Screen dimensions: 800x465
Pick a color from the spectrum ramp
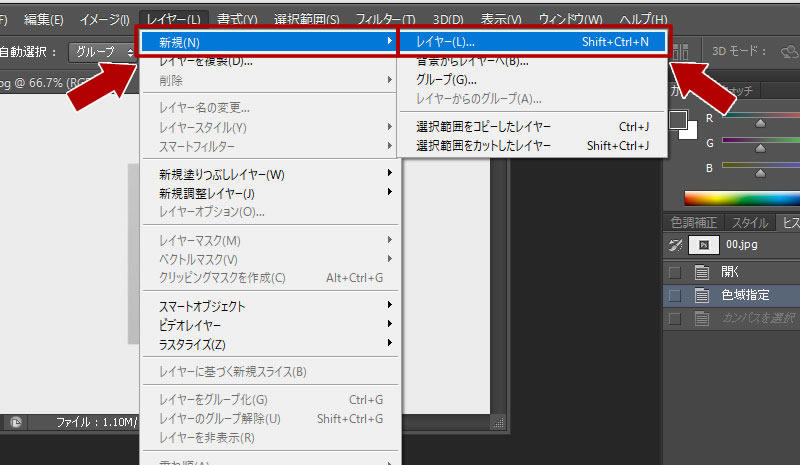[x=742, y=198]
